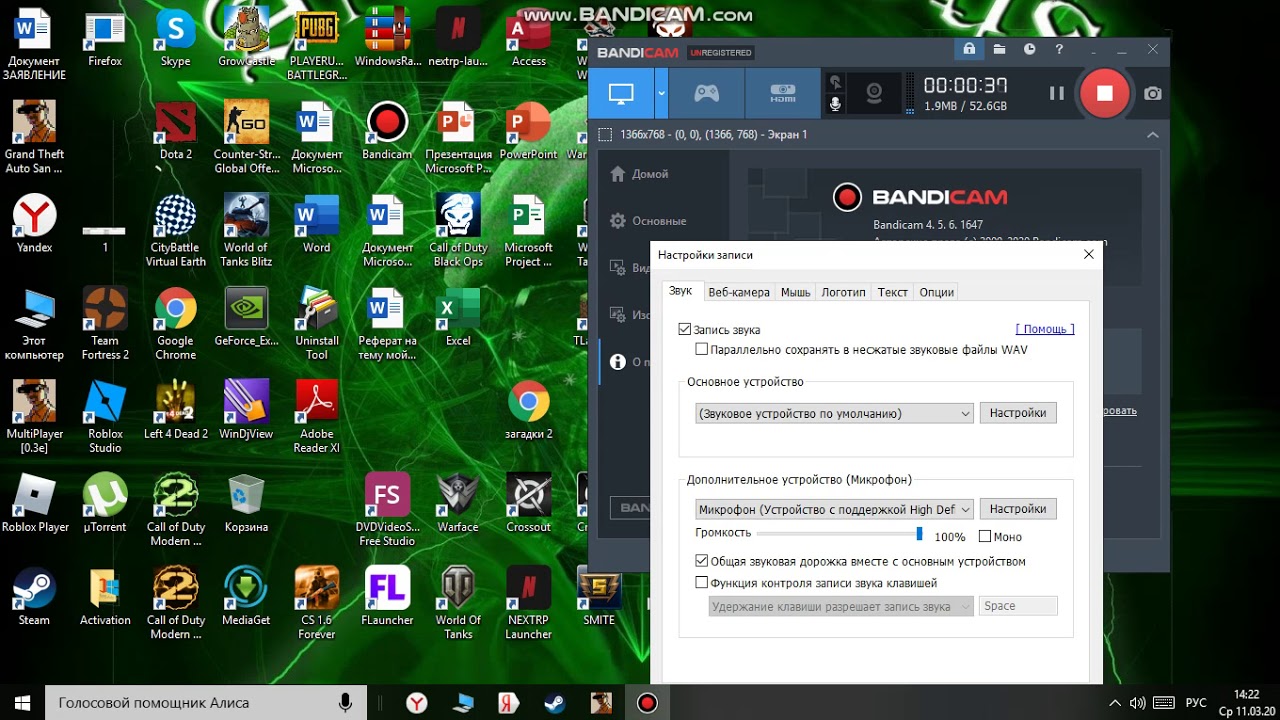Open the taskbar clock showing 14:22

point(1246,703)
